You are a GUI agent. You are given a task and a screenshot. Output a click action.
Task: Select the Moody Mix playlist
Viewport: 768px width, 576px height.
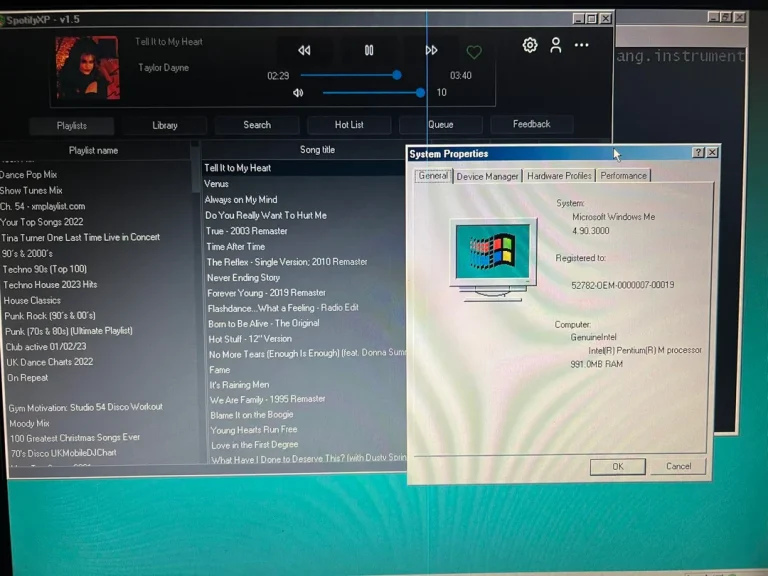pyautogui.click(x=29, y=423)
